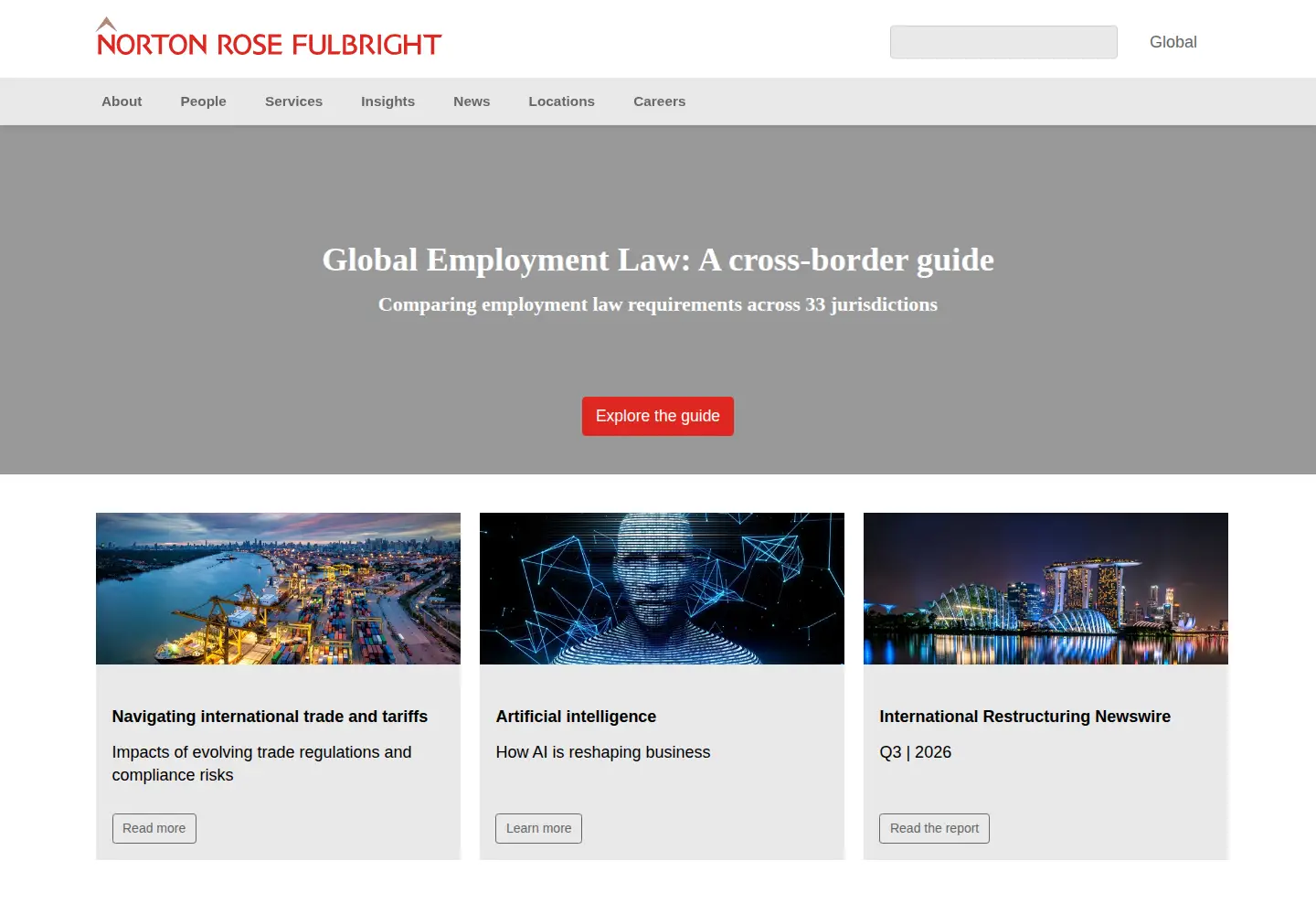
Task: Click the Read the report button
Action: [934, 828]
